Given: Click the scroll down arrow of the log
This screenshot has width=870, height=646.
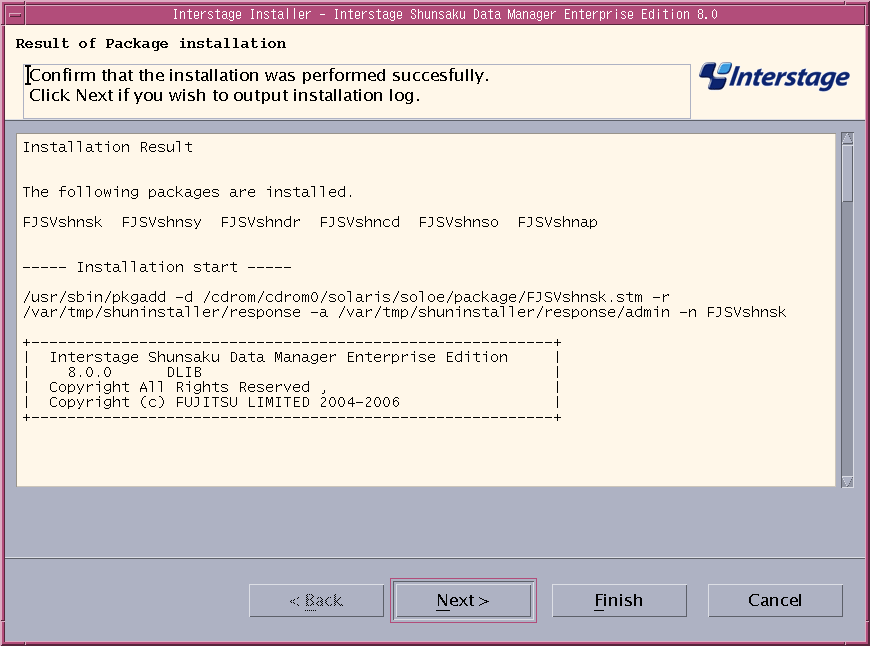Looking at the screenshot, I should [847, 481].
